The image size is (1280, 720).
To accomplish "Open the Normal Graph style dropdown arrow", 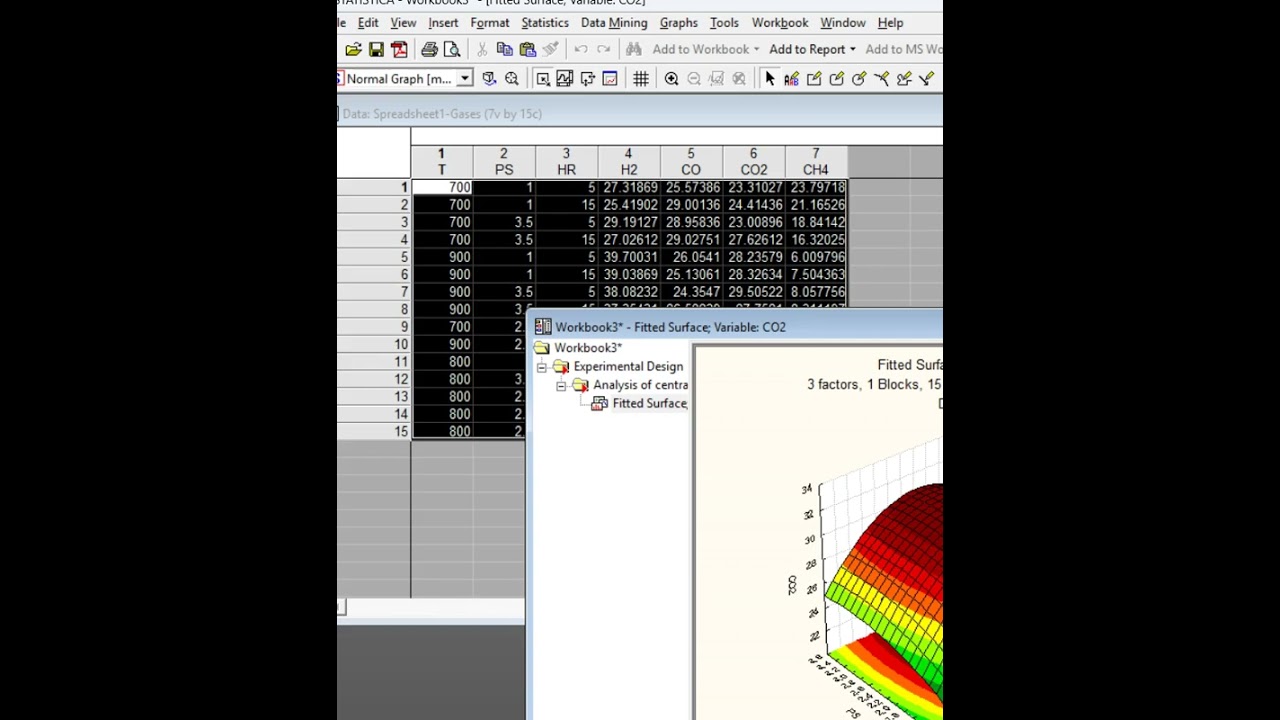I will point(464,79).
